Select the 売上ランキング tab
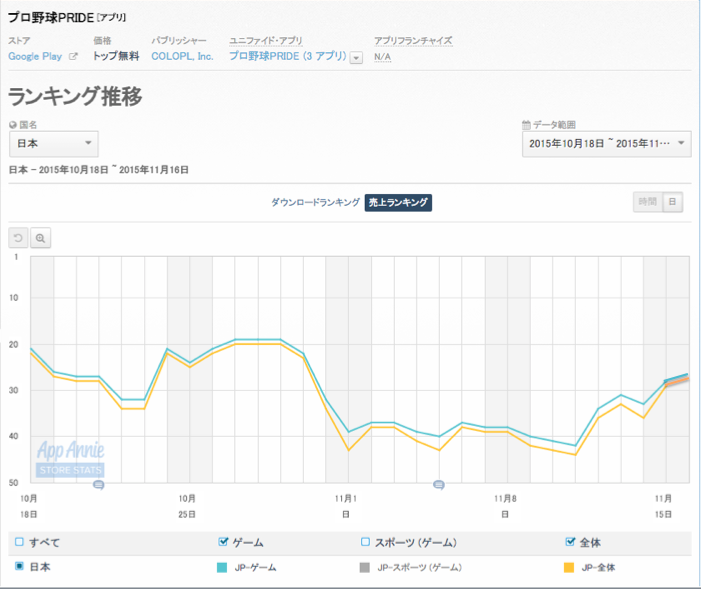Image resolution: width=701 pixels, height=589 pixels. click(398, 202)
